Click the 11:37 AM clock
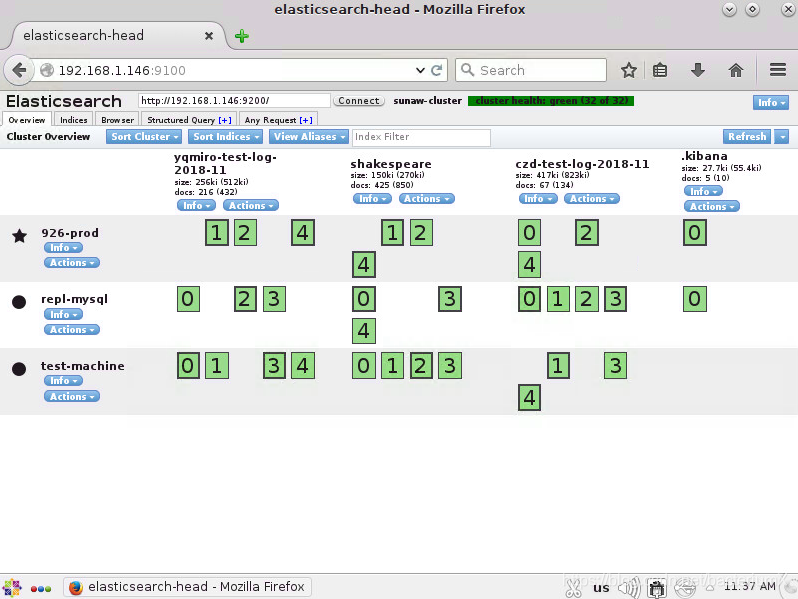This screenshot has height=599, width=798. (x=750, y=586)
